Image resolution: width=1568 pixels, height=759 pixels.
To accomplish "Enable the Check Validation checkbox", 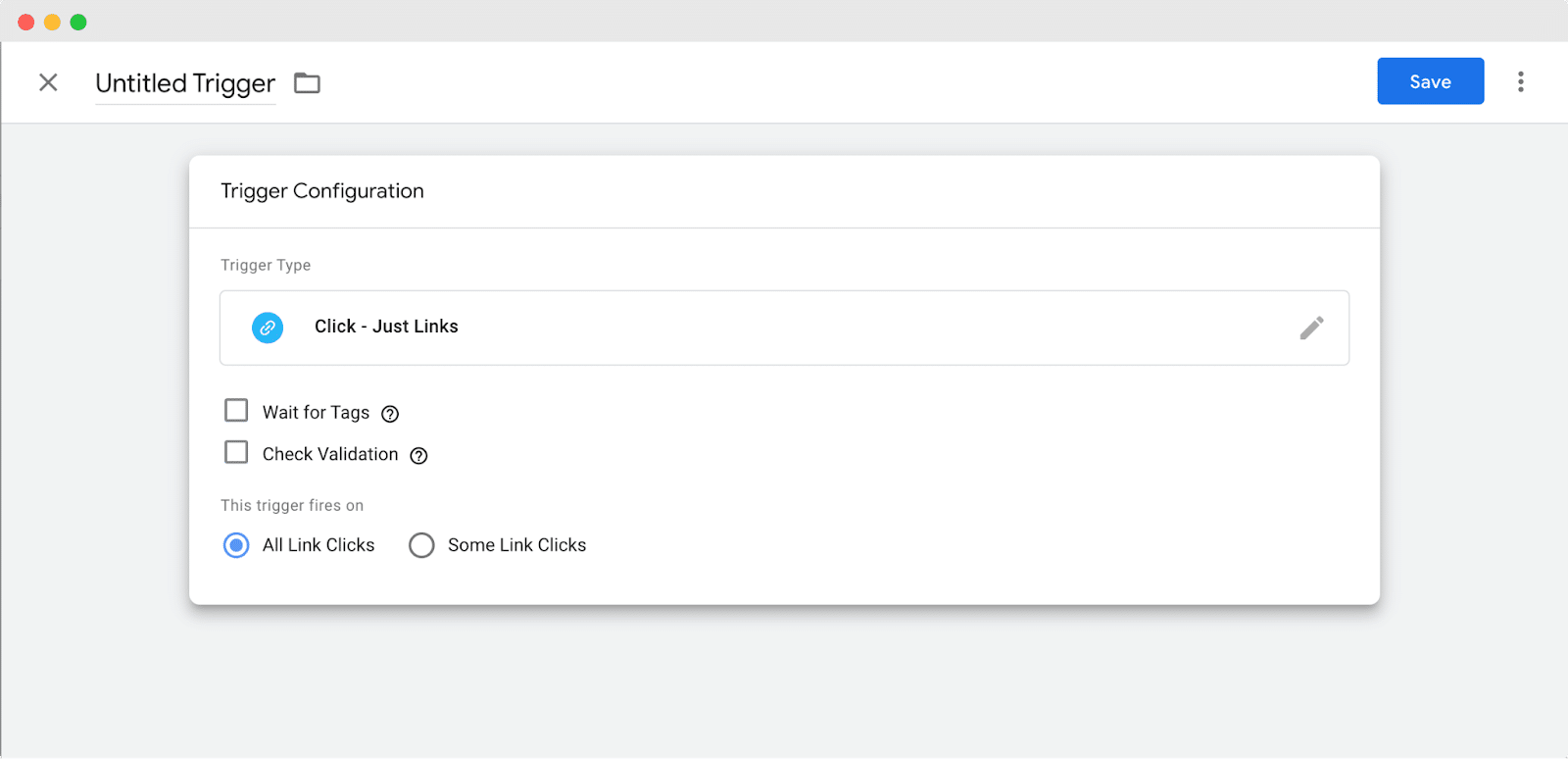I will (236, 452).
